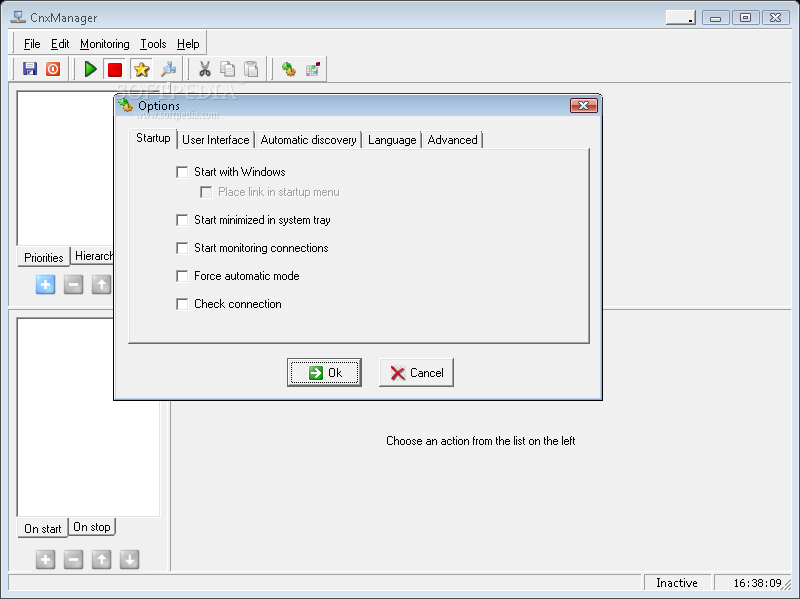Stop monitoring with the red square icon

(x=115, y=69)
